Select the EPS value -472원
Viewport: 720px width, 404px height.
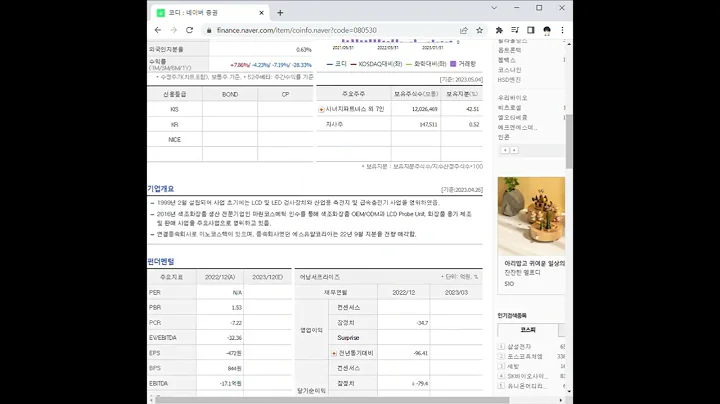234,353
